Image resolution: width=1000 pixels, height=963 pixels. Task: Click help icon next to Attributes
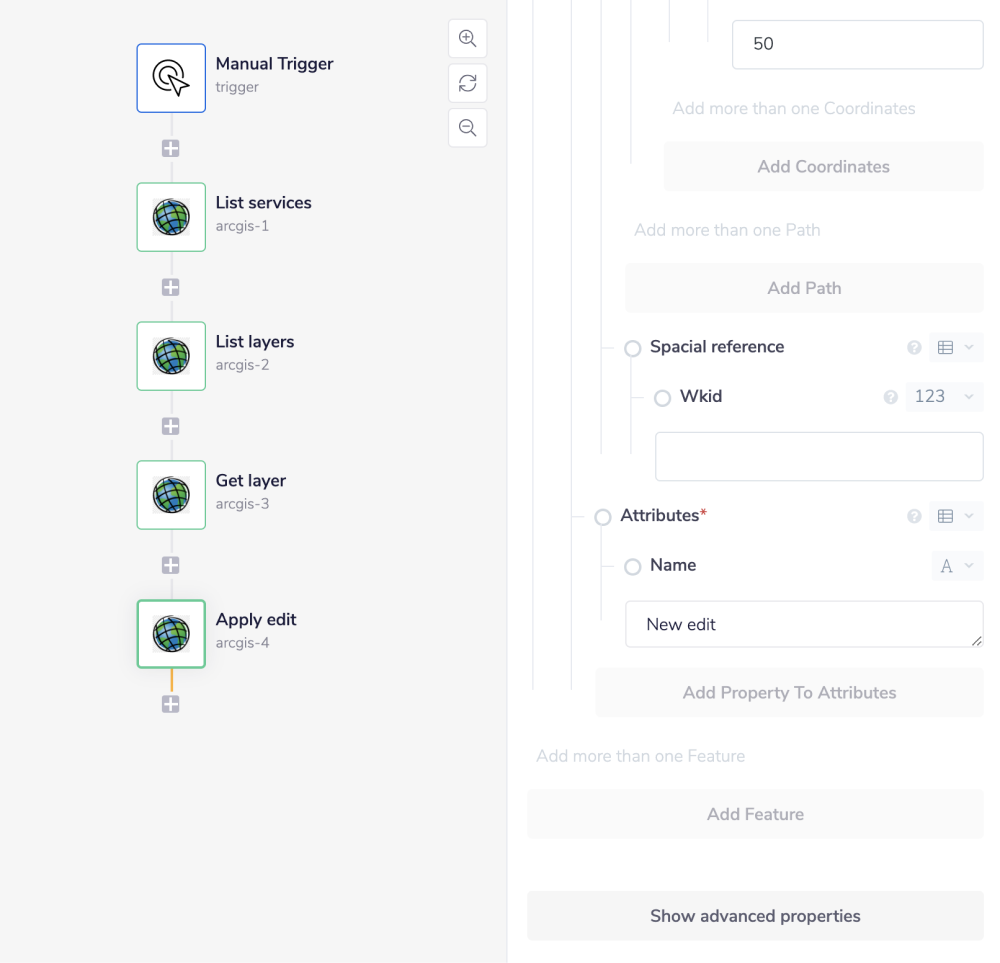click(914, 517)
